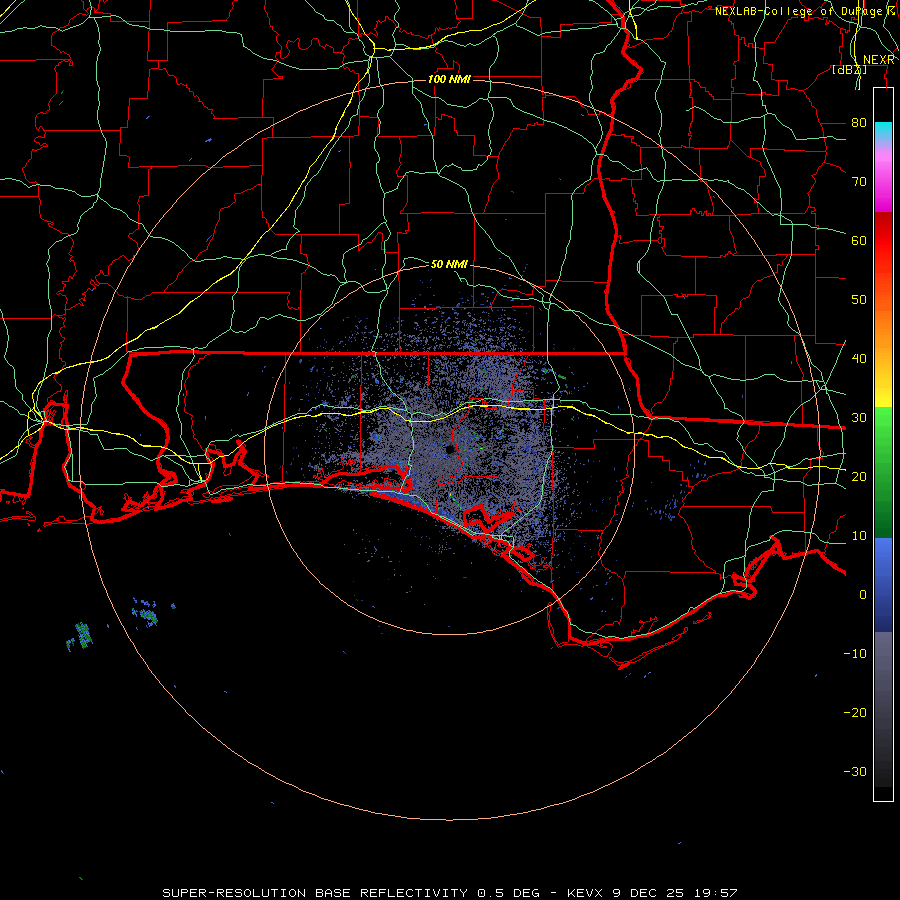
Task: Click the KEVX radar site dot at ring center
Action: click(x=450, y=449)
